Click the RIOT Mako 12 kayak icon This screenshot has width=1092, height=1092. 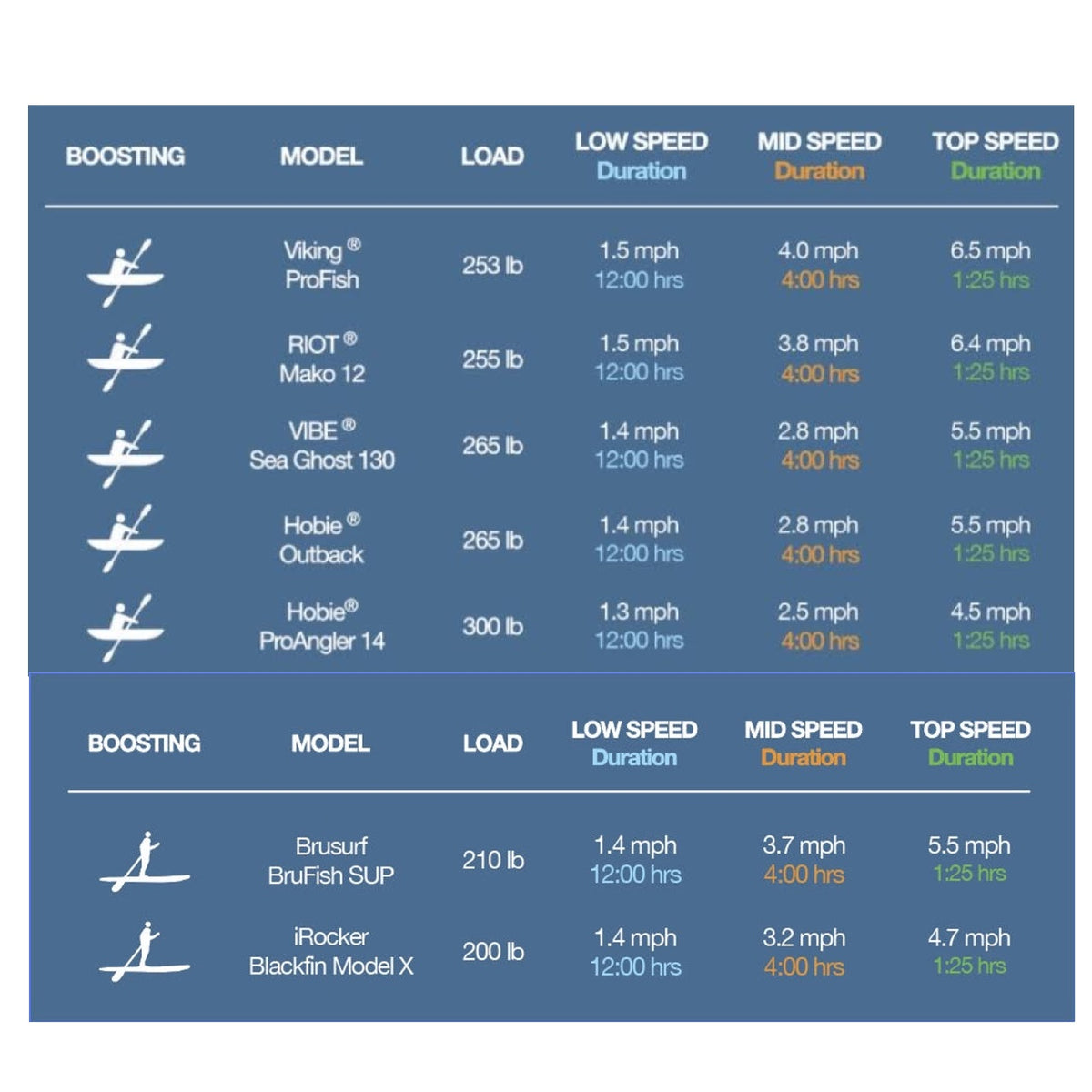pyautogui.click(x=126, y=358)
